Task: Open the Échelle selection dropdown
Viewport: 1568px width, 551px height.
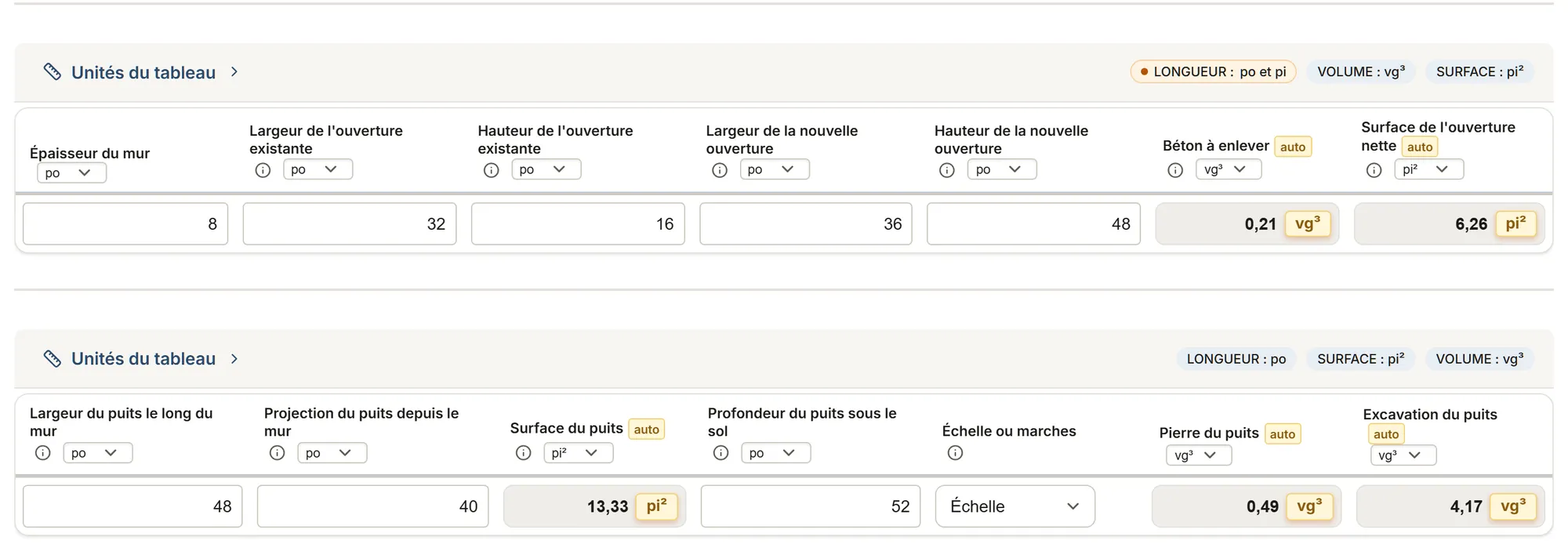Action: coord(1015,506)
